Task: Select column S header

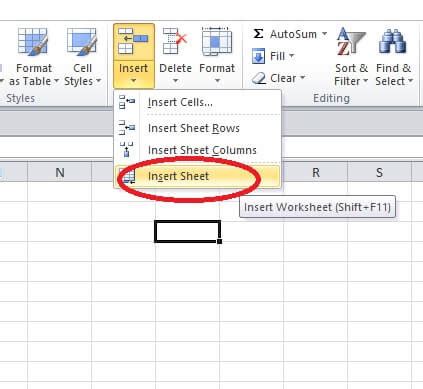Action: point(379,172)
